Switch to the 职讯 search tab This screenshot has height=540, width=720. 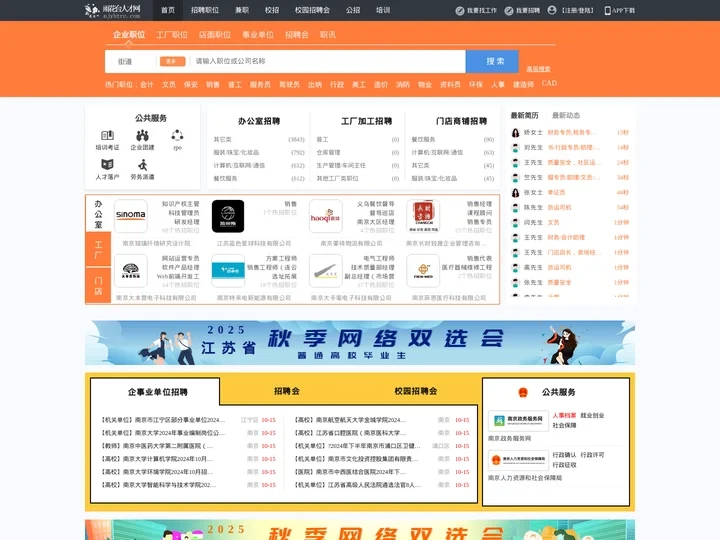point(328,34)
